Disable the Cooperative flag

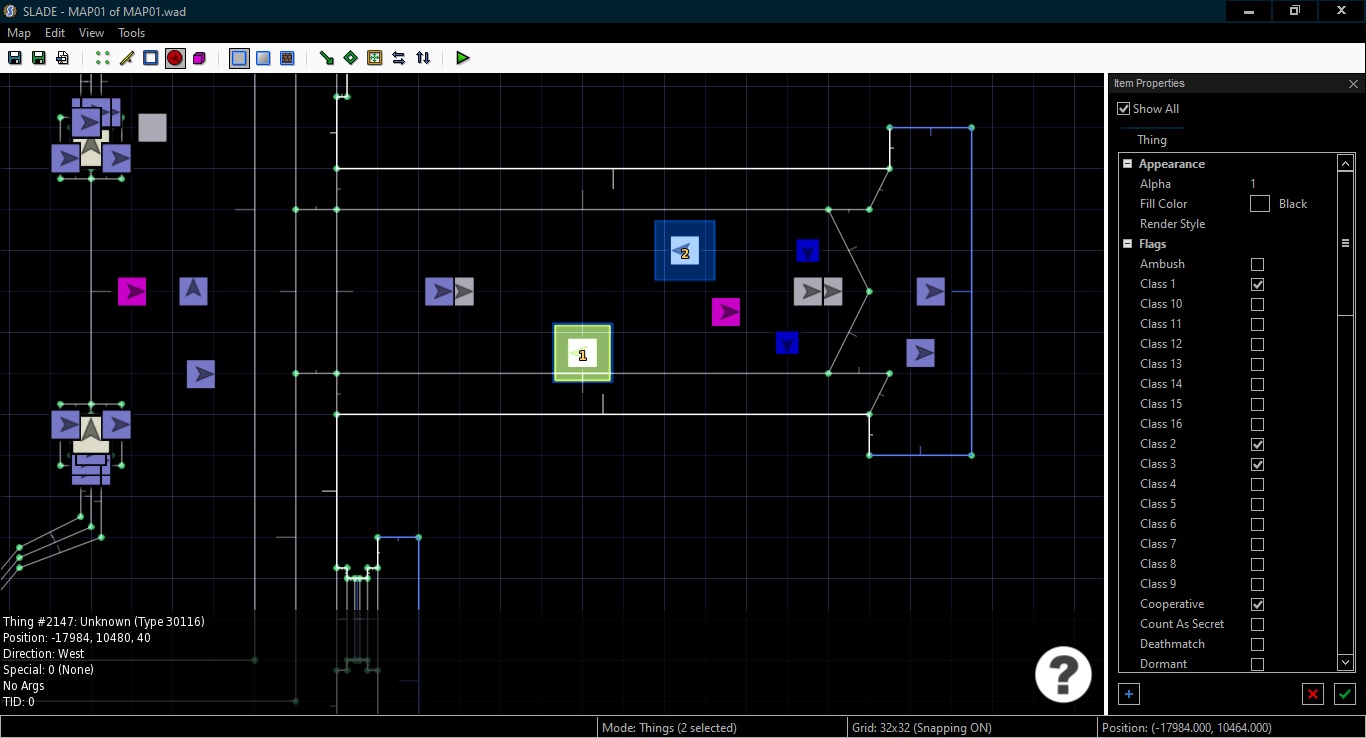pyautogui.click(x=1257, y=604)
